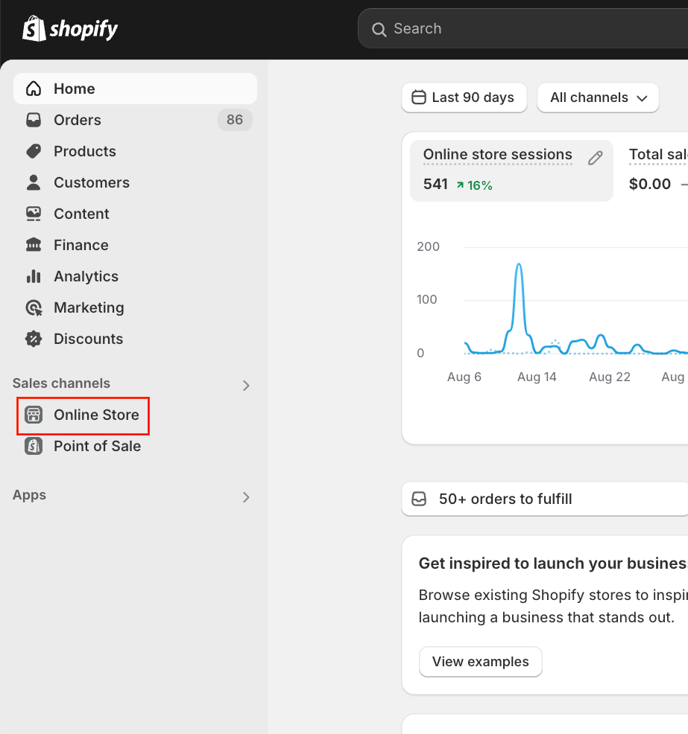The height and width of the screenshot is (734, 688).
Task: Click the Apps heading
Action: (x=29, y=495)
